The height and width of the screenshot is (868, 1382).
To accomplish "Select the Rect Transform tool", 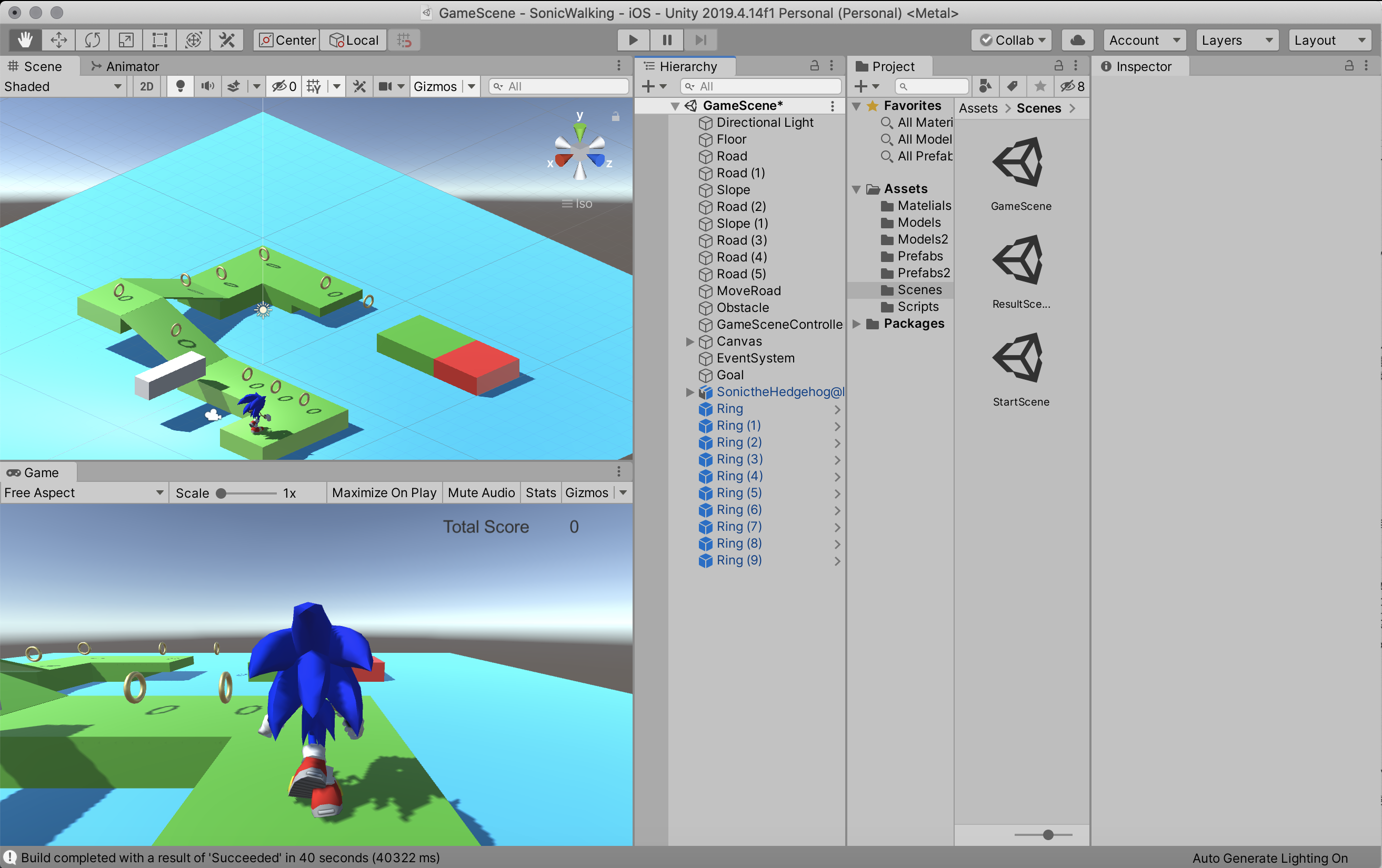I will point(159,40).
